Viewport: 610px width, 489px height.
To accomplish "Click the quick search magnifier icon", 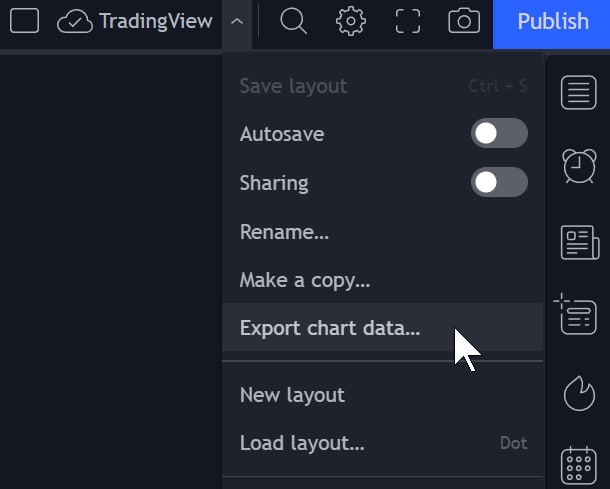I will coord(293,21).
